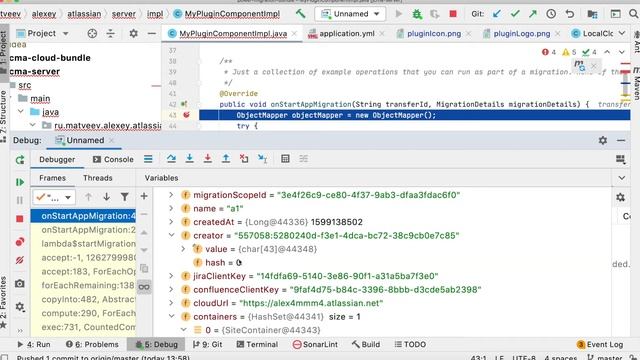Viewport: 640px width, 360px height.
Task: Click the show watches glasses icon
Action: click(144, 287)
